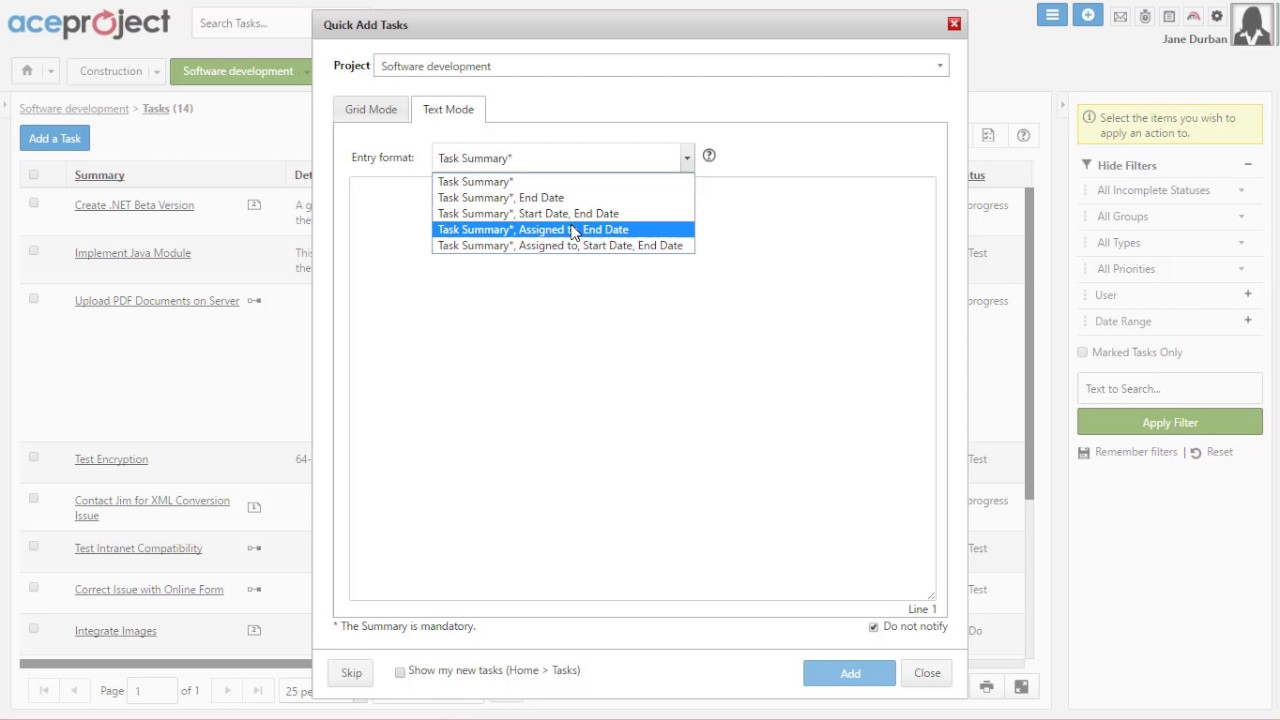
Task: Click the entry format help question mark
Action: pos(709,155)
